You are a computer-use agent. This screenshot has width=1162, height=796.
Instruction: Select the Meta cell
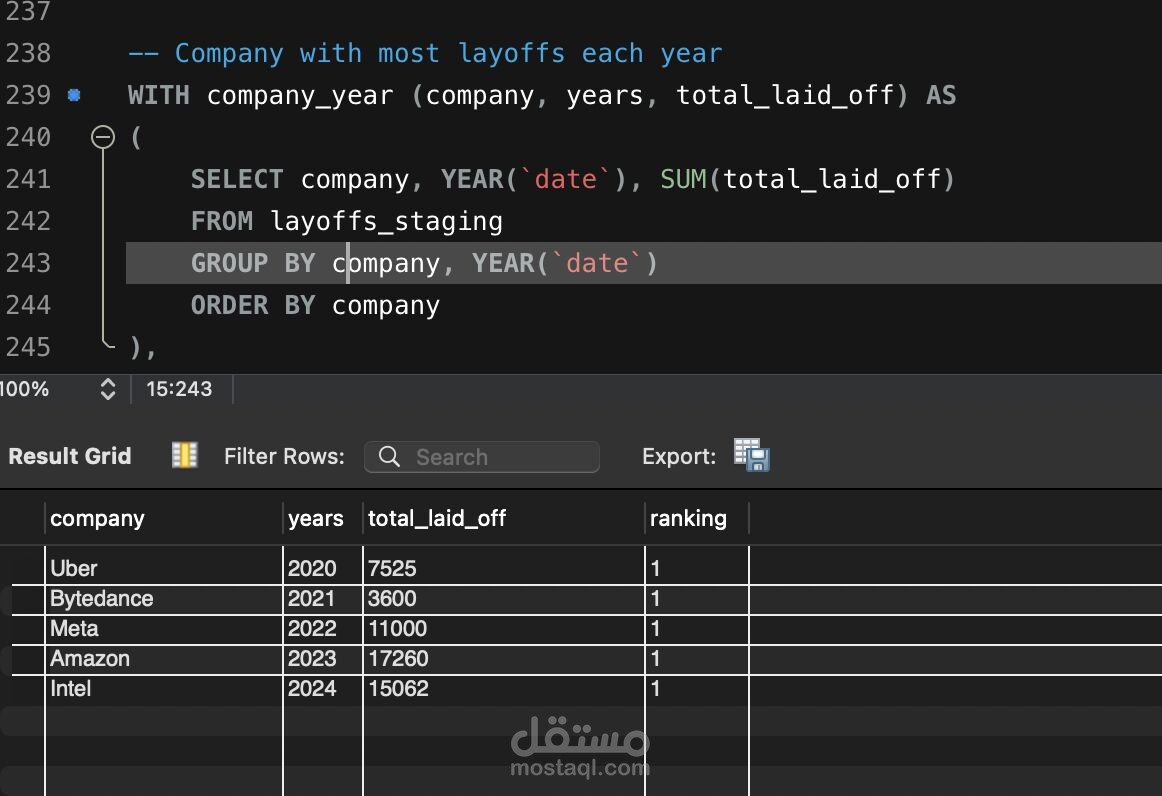(x=164, y=629)
